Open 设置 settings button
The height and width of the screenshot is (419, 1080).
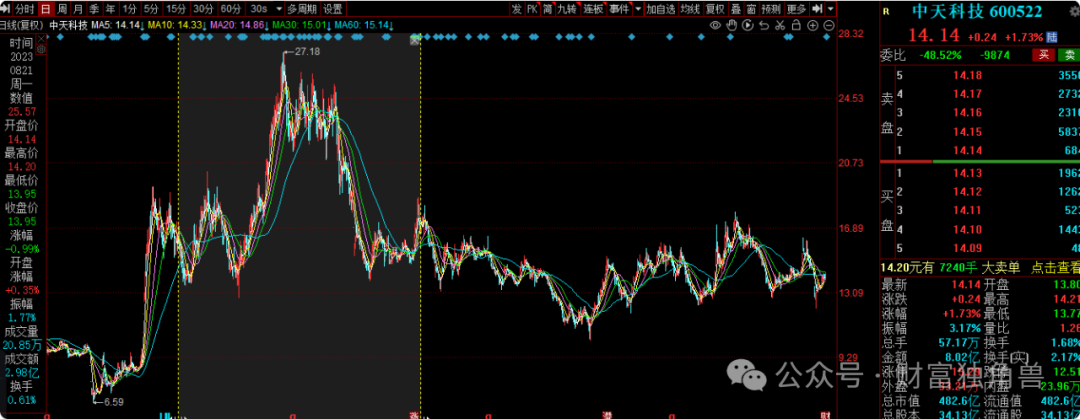coord(333,9)
